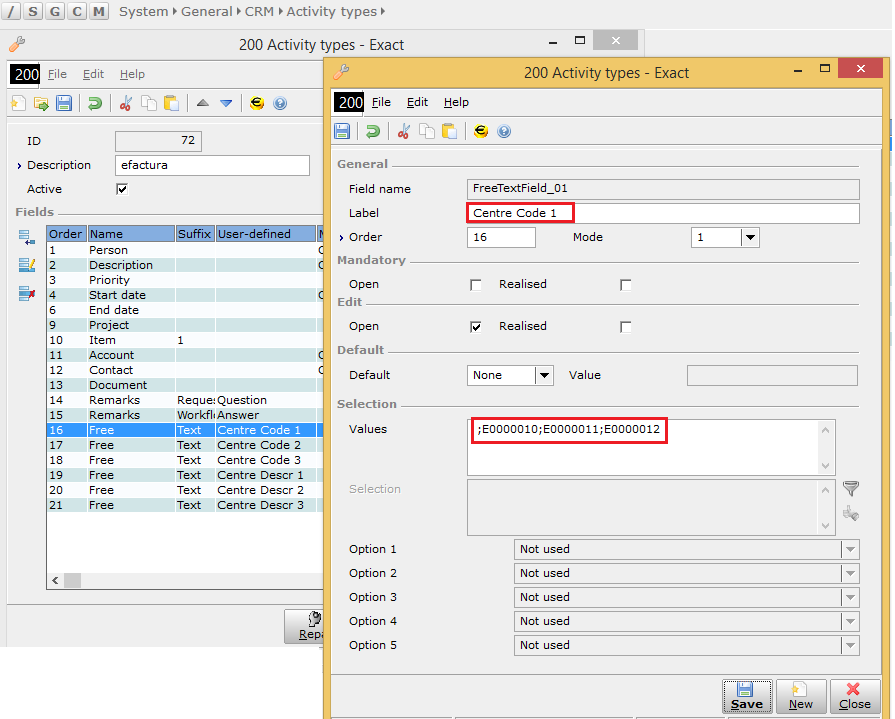The width and height of the screenshot is (895, 719).
Task: Enable Mandatory Open checkbox
Action: tap(475, 285)
